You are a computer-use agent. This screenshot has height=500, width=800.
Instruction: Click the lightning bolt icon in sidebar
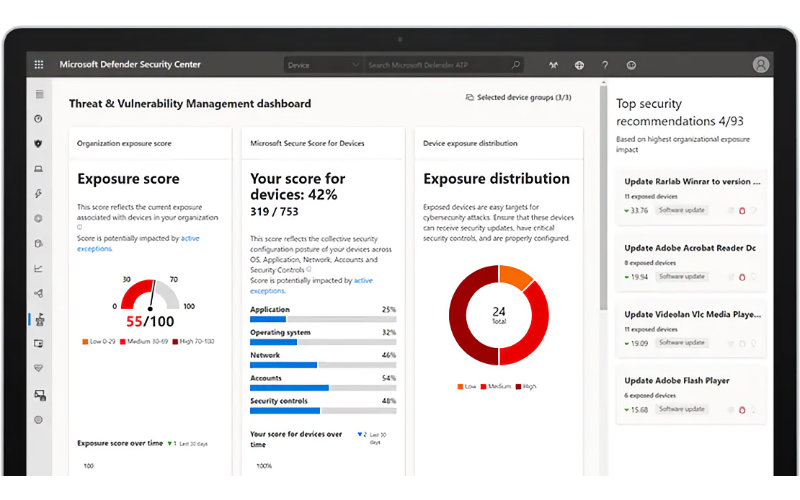[x=39, y=193]
